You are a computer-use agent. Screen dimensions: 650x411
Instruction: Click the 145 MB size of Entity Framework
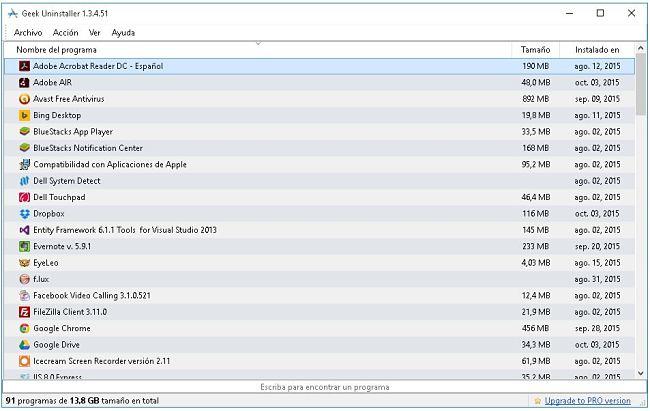point(536,230)
